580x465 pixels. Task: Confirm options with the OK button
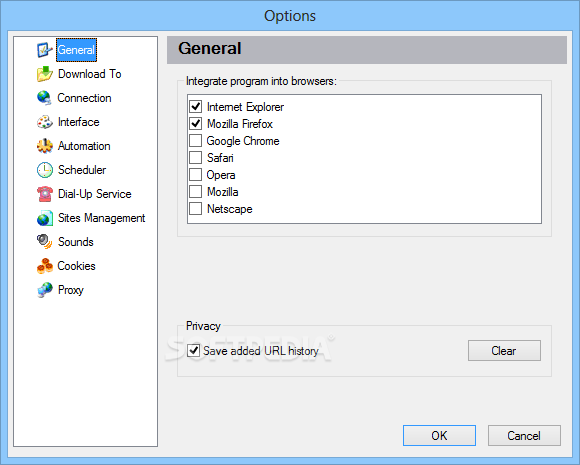(x=439, y=435)
